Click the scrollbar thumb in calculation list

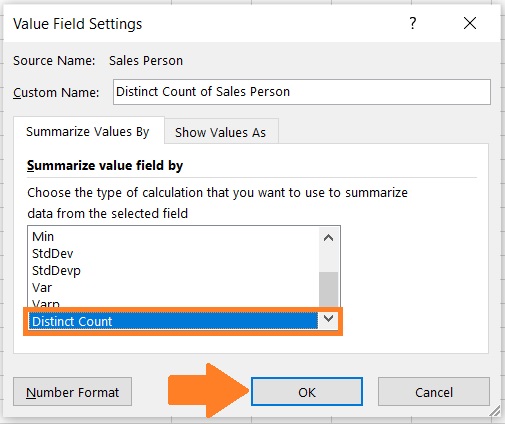pos(328,289)
